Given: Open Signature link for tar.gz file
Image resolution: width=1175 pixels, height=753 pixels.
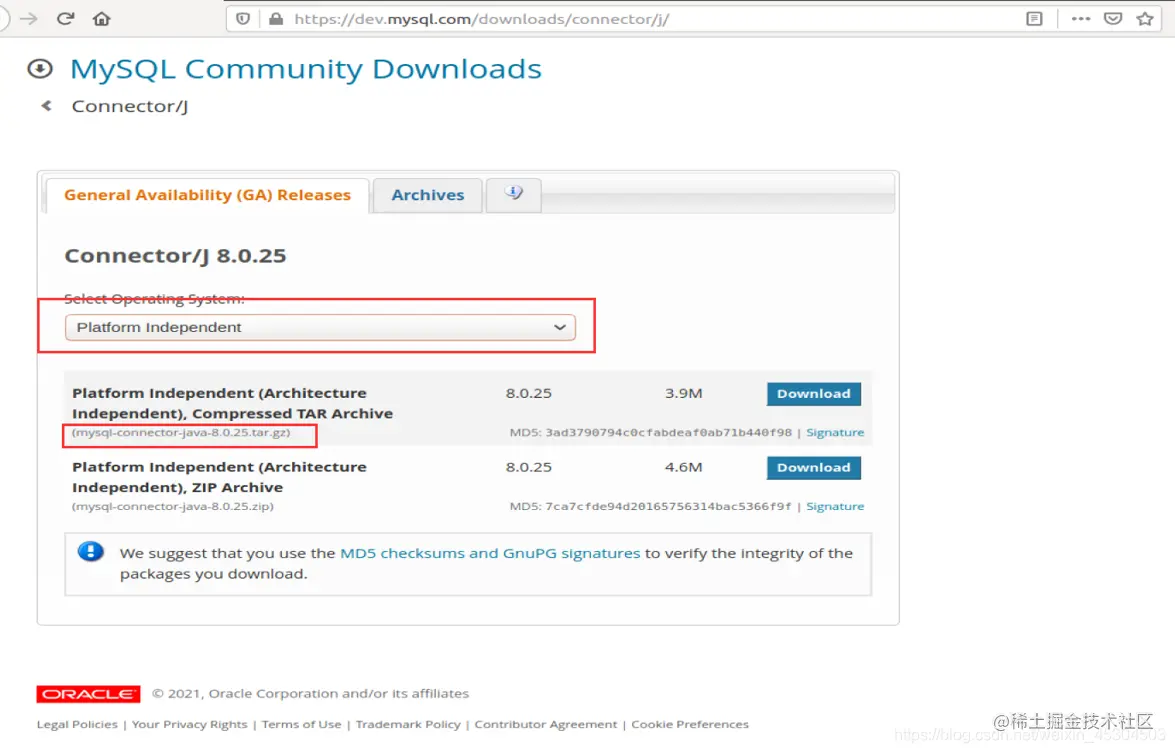Looking at the screenshot, I should click(x=835, y=432).
